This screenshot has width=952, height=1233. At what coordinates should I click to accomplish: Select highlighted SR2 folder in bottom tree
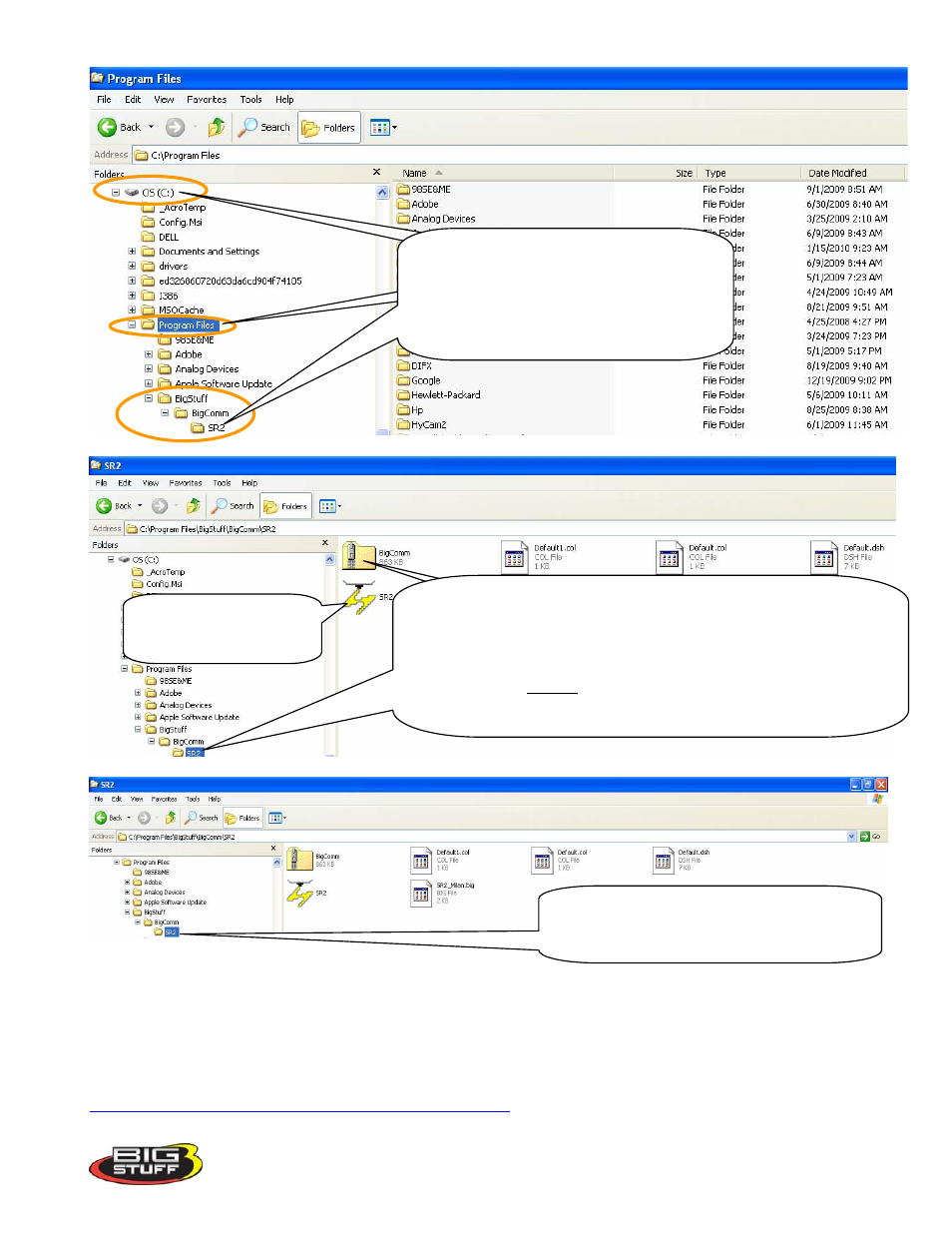coord(166,932)
